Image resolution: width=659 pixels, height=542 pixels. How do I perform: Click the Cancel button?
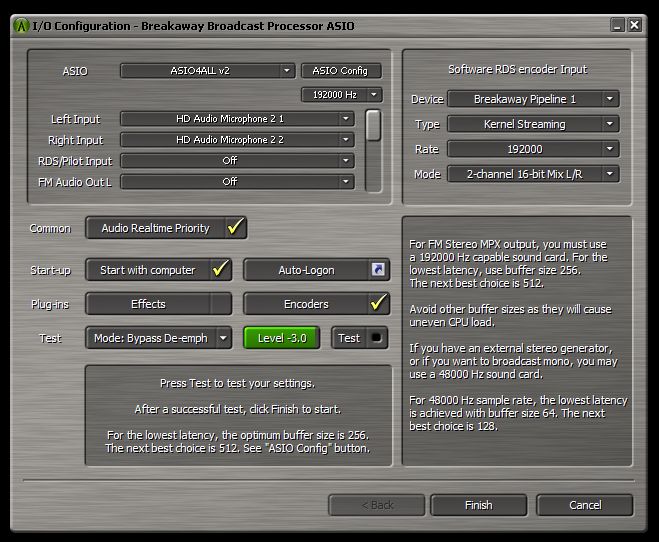tap(585, 505)
